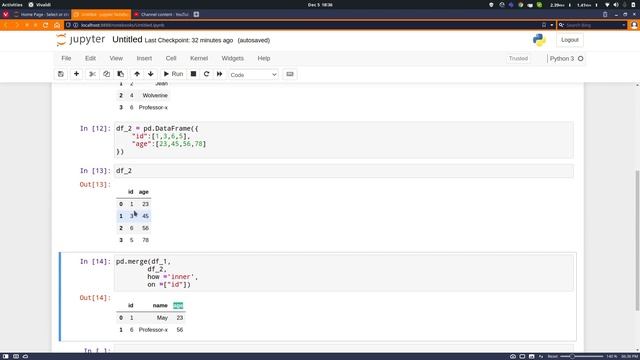The width and height of the screenshot is (640, 360).
Task: Select the Untitled Jupyter Notebook tab
Action: [x=101, y=14]
